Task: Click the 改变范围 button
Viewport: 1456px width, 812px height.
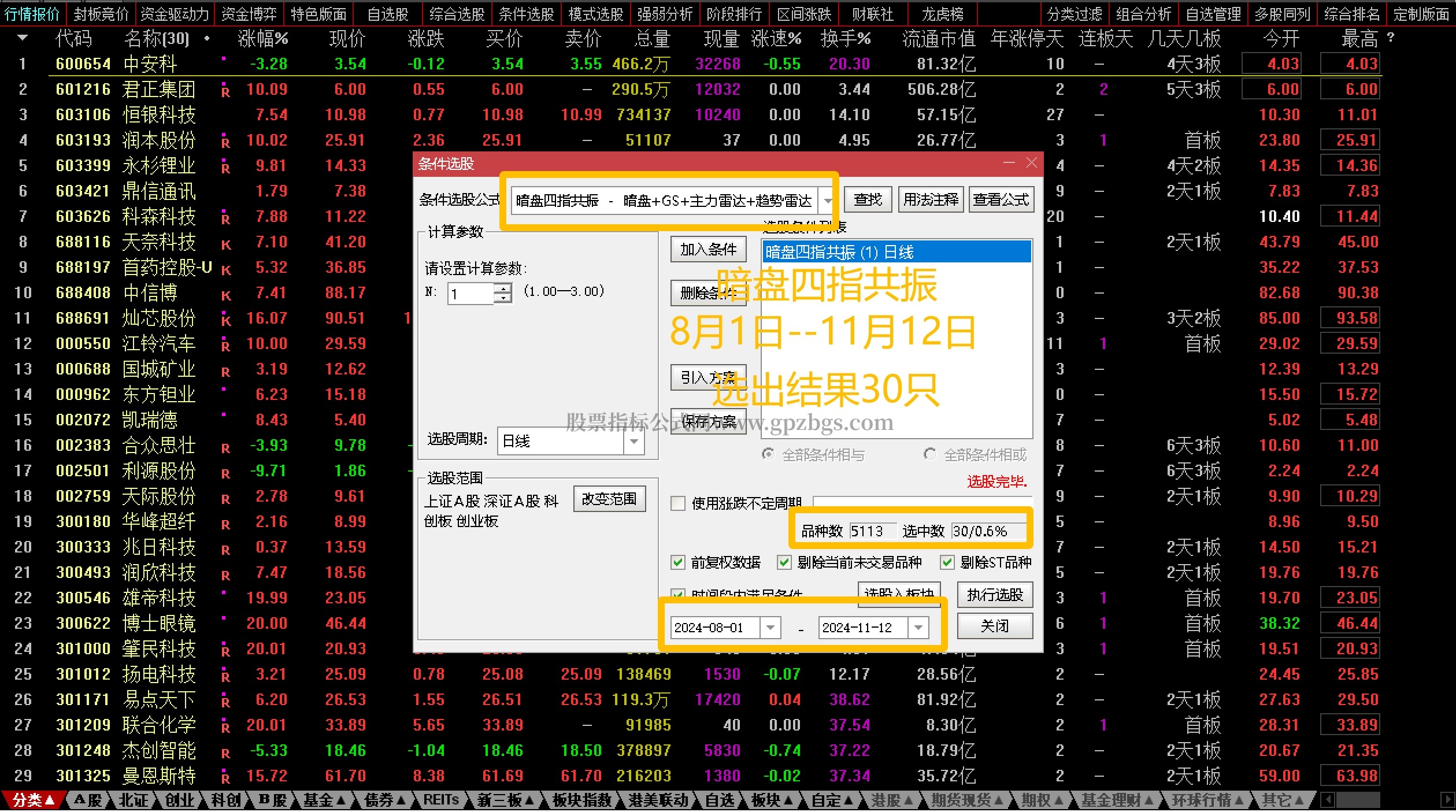Action: [x=609, y=499]
